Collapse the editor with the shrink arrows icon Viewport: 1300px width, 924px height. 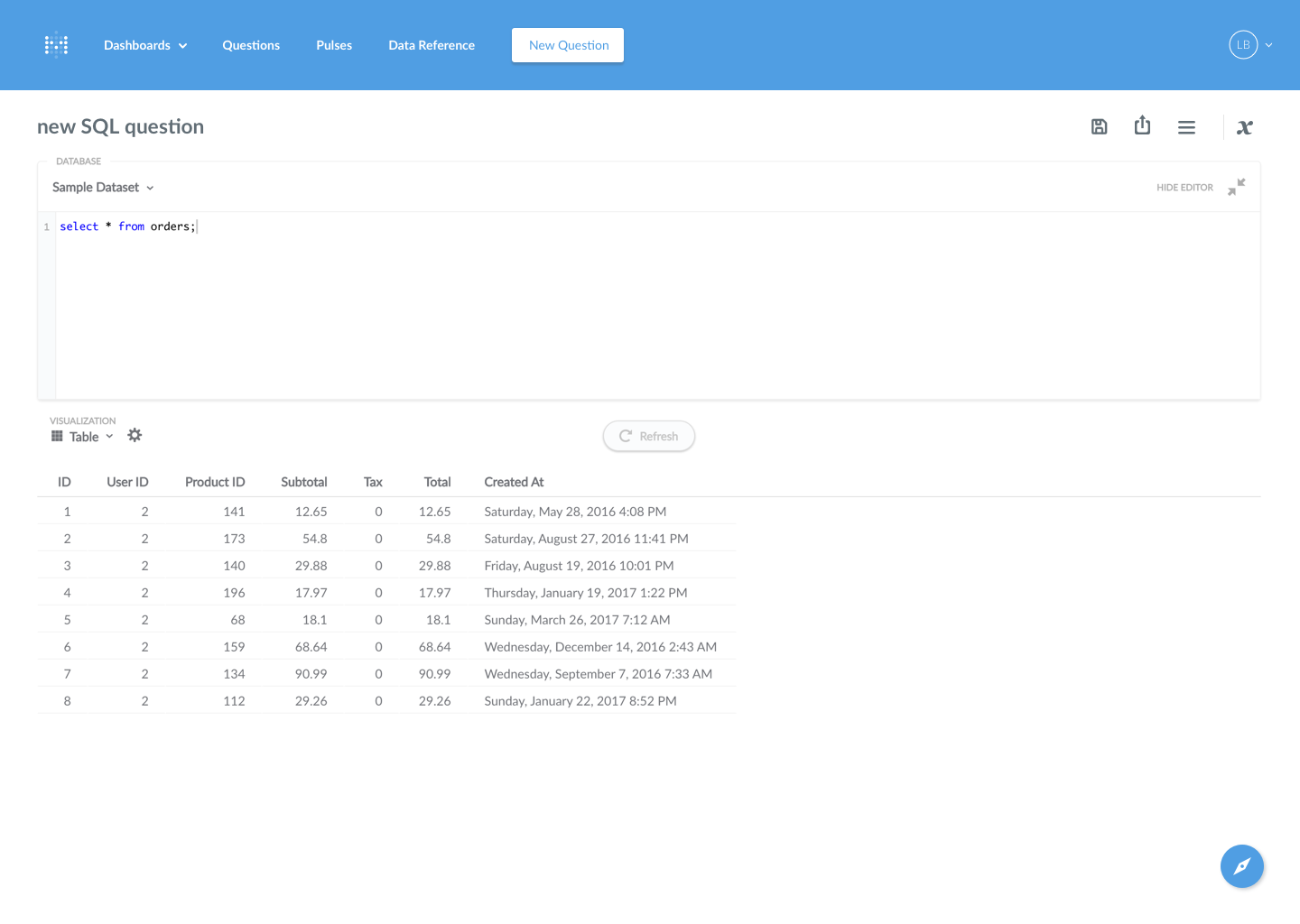click(x=1237, y=187)
